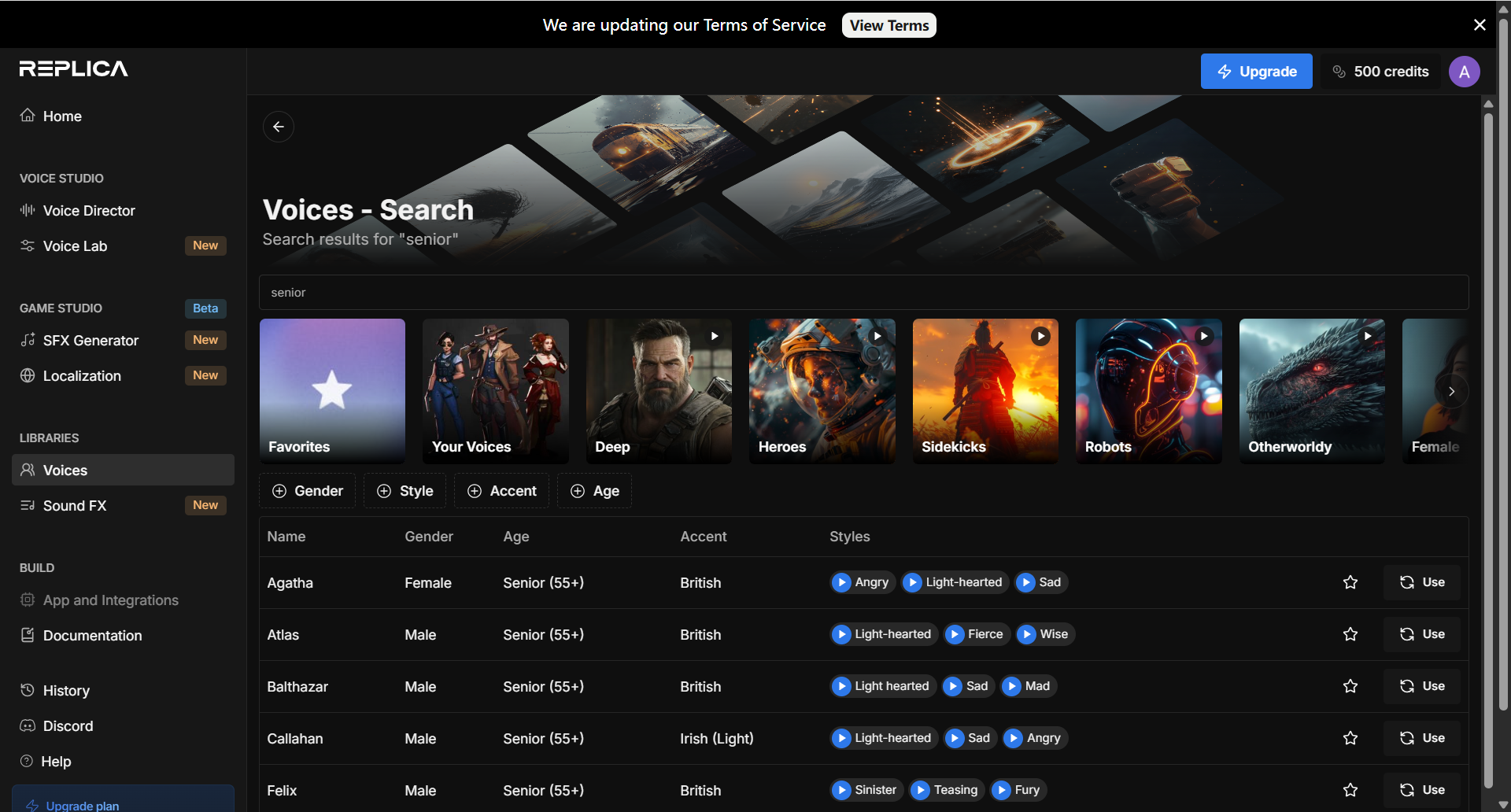Play Agatha's Light-hearted style sample
This screenshot has height=812, width=1511.
click(912, 582)
